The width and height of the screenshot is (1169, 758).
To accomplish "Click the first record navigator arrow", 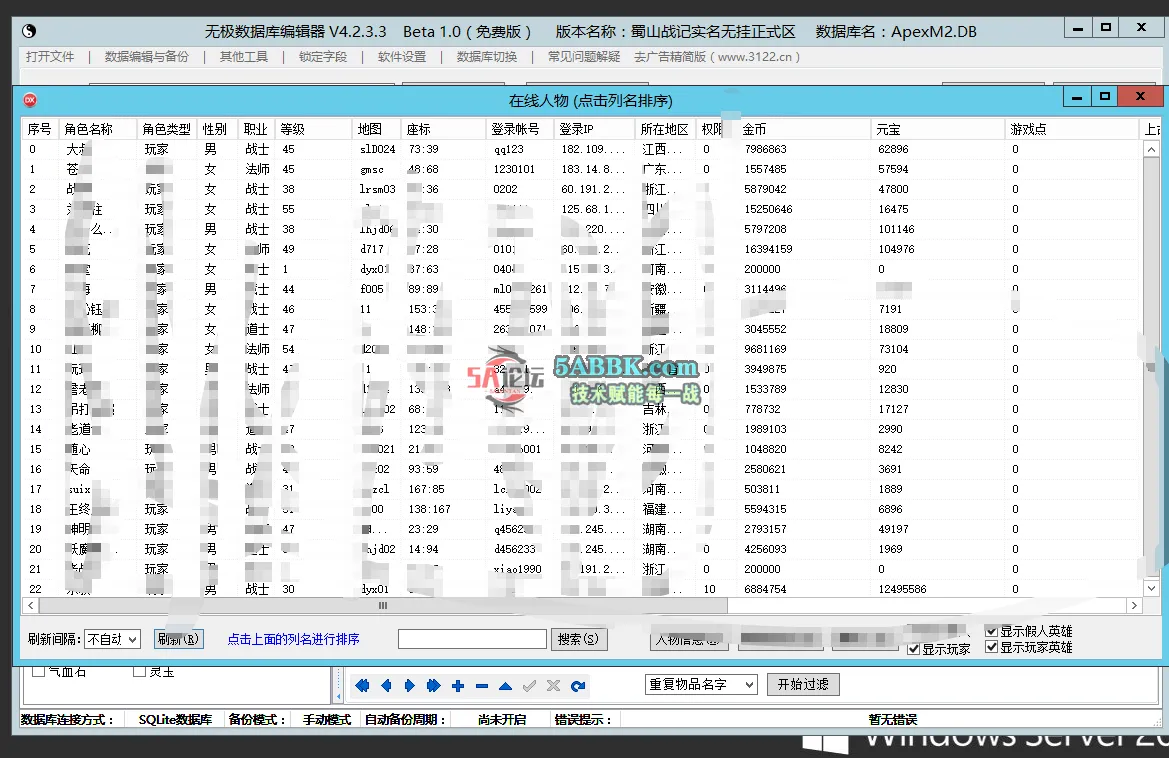I will click(362, 686).
